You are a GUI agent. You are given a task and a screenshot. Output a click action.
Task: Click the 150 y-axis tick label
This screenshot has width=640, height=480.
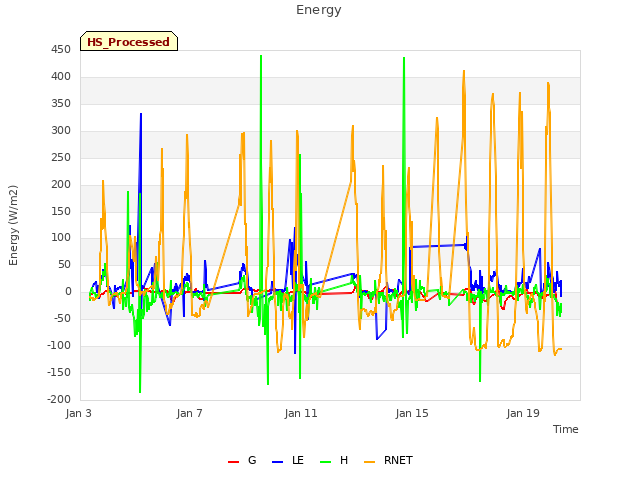61,211
